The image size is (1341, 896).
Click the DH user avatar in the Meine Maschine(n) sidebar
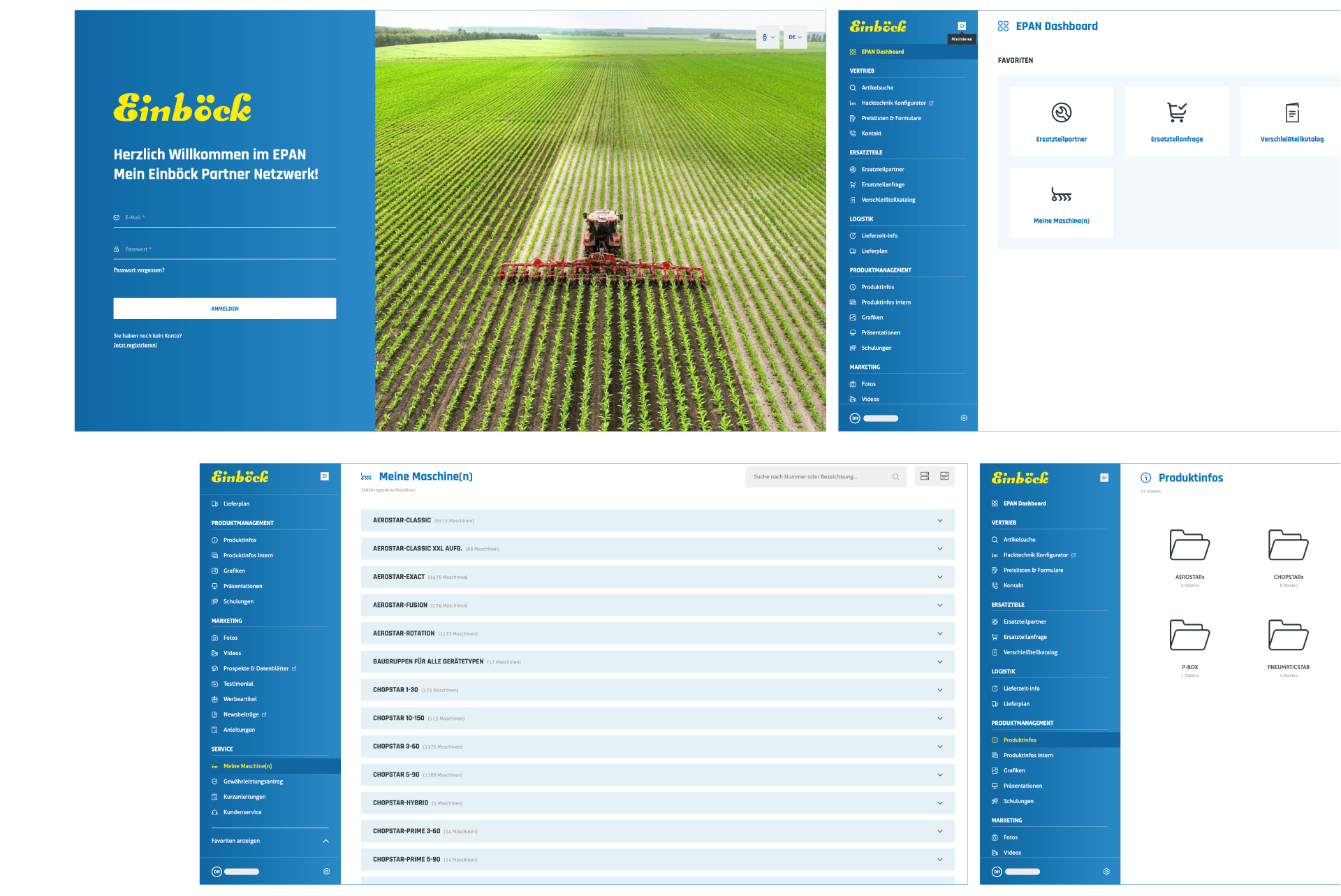[x=217, y=872]
